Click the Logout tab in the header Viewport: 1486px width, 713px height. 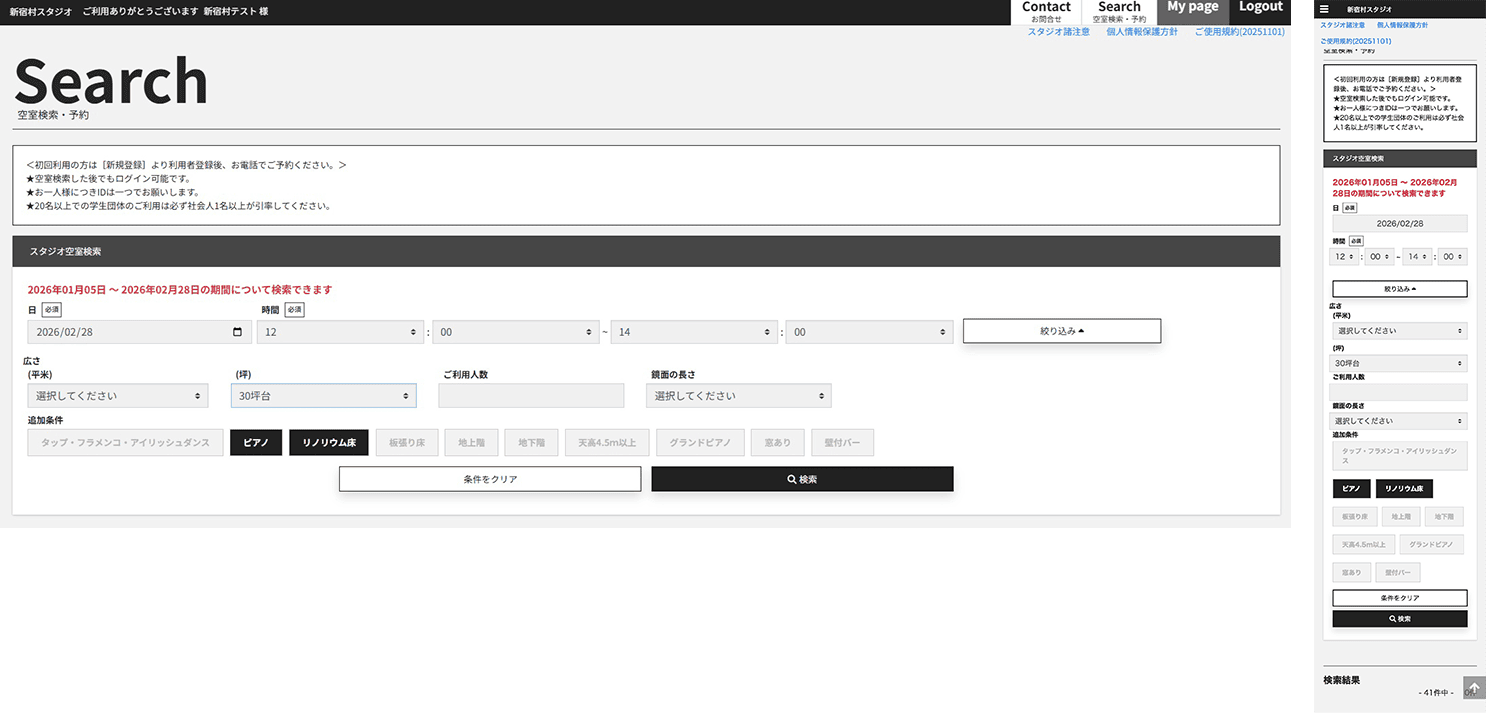(1260, 12)
